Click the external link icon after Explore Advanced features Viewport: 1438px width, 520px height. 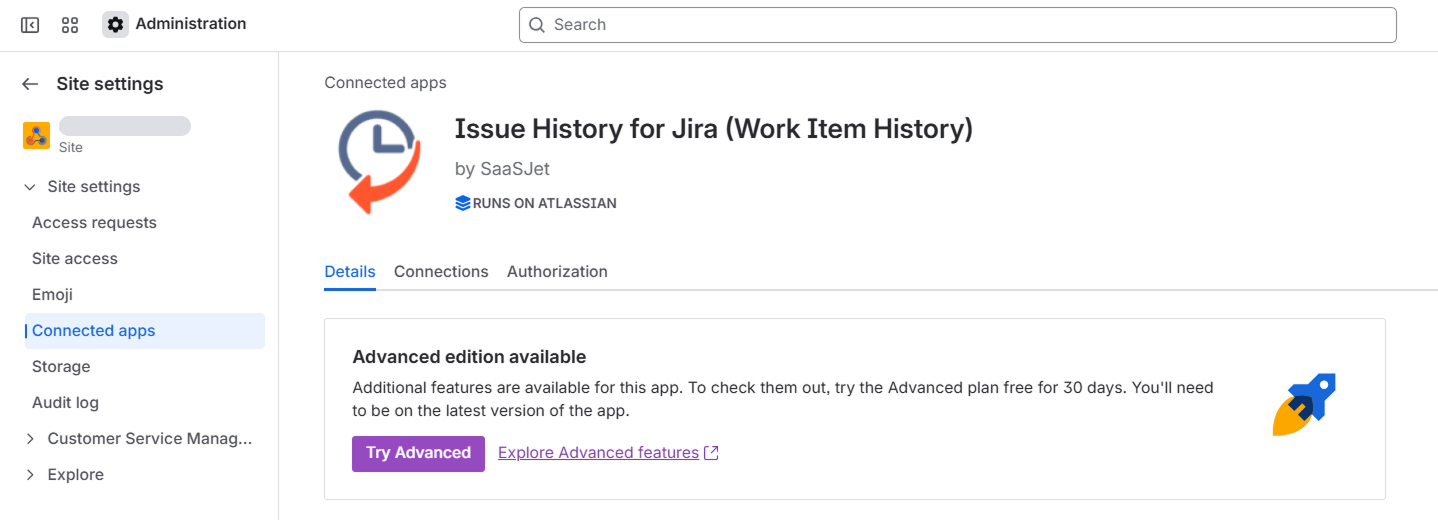(x=711, y=453)
